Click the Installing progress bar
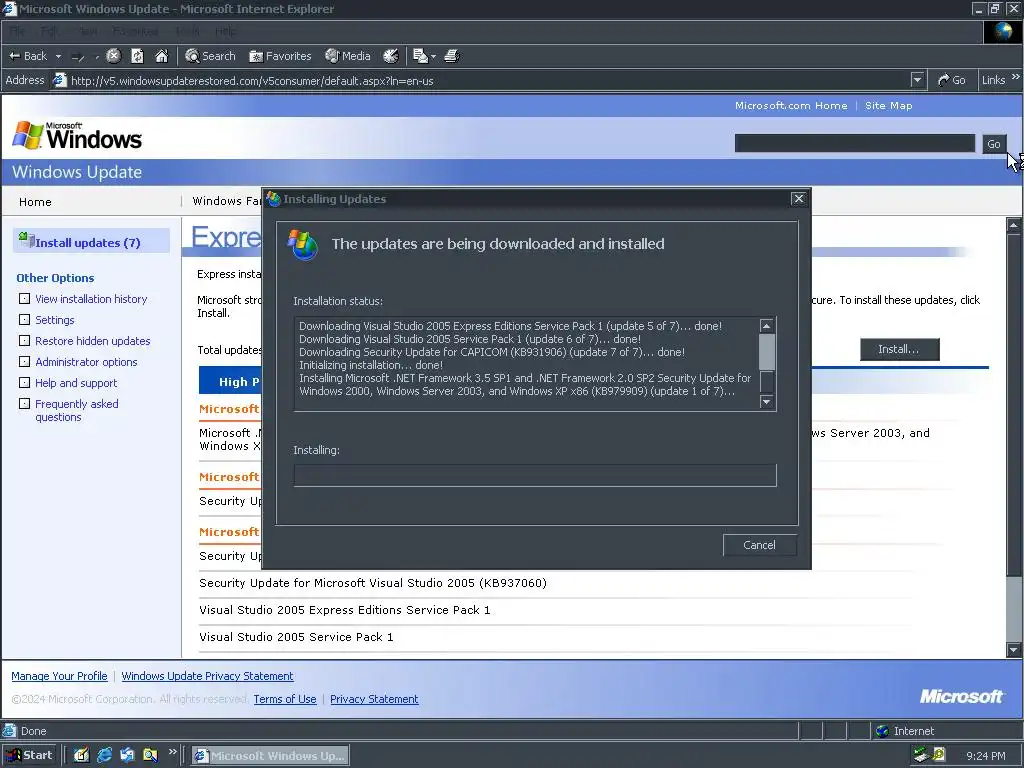This screenshot has width=1024, height=768. tap(535, 475)
